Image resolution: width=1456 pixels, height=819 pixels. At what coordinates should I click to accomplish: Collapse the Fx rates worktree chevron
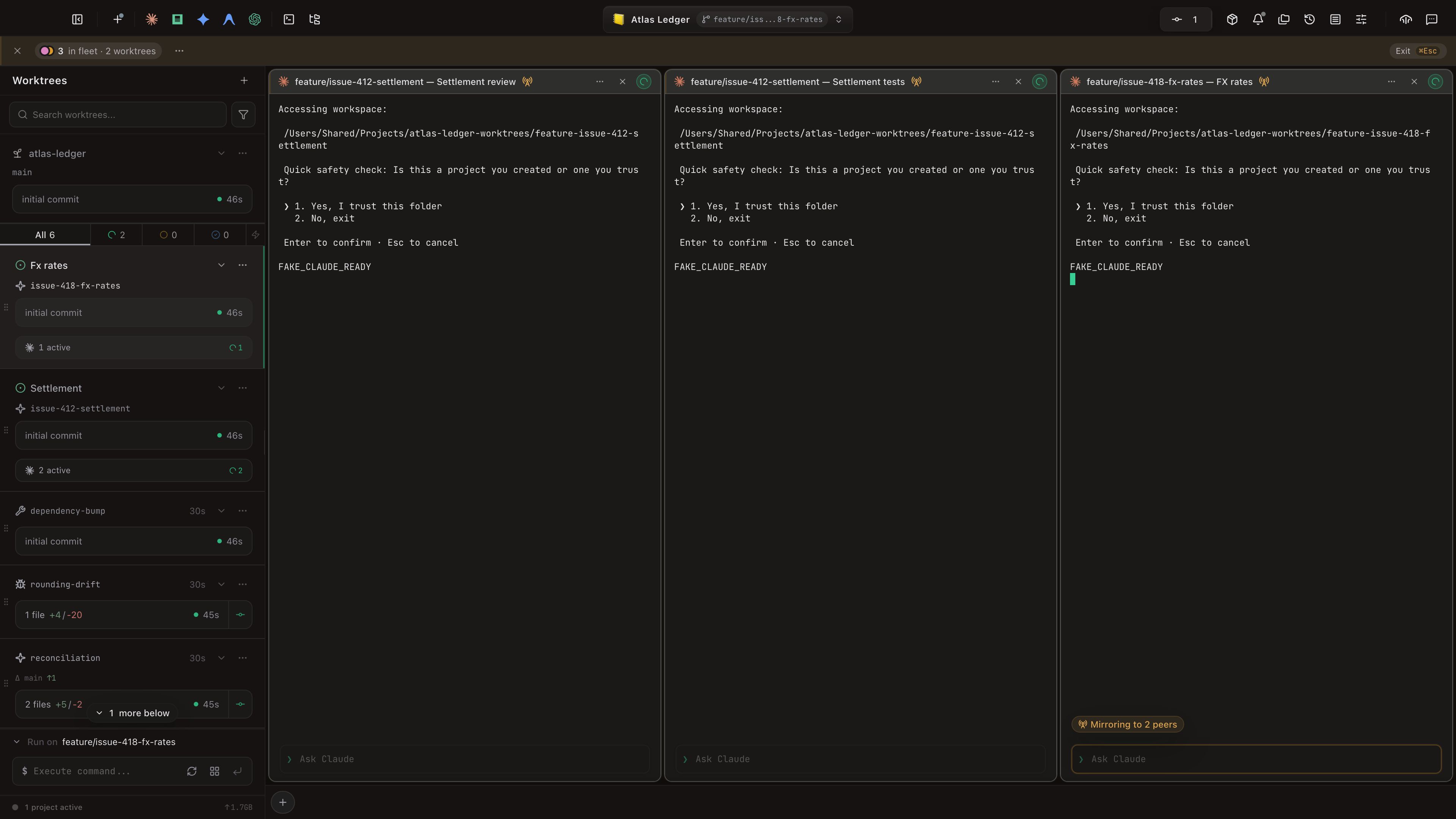221,265
